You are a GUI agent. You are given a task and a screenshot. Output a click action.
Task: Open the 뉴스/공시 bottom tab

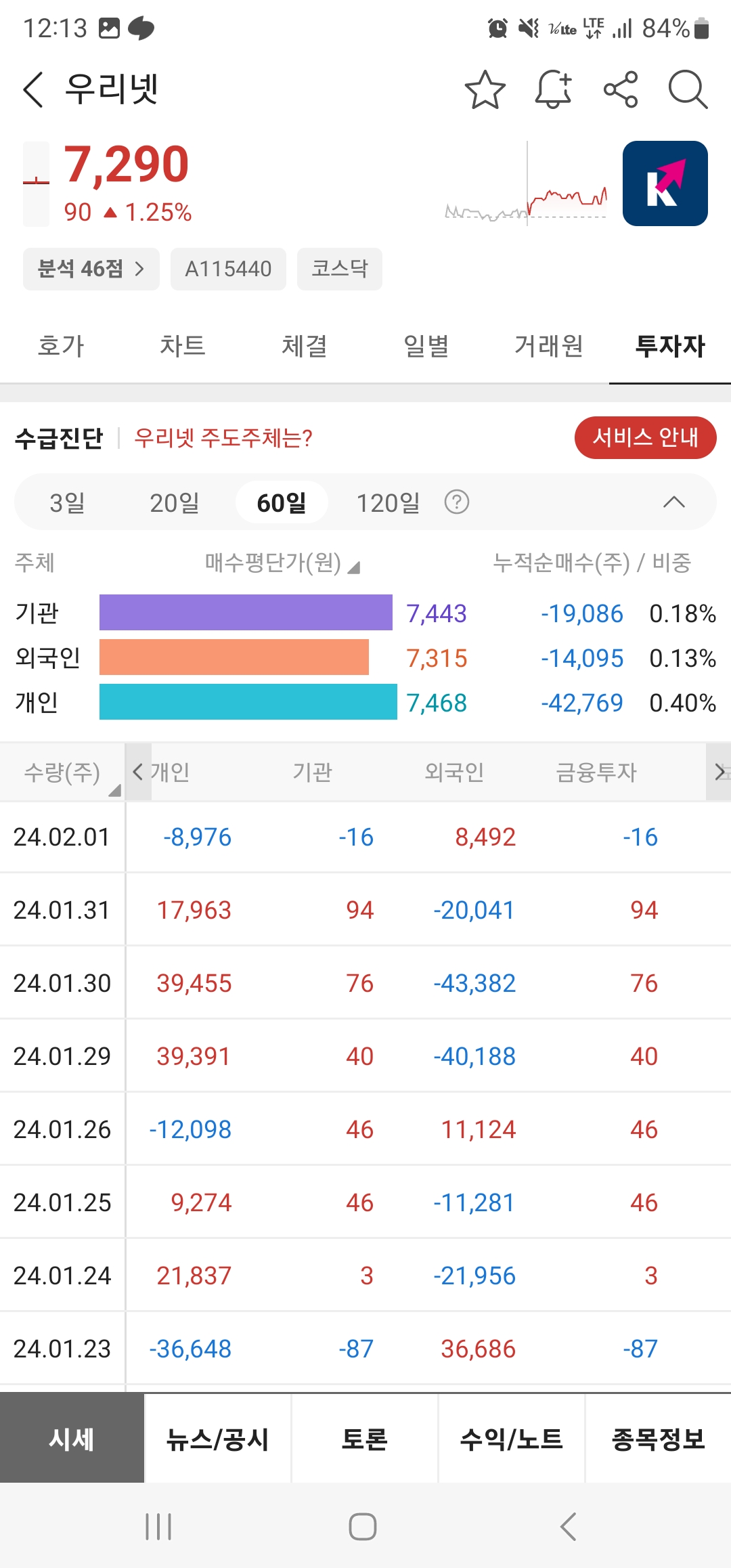click(x=218, y=1439)
